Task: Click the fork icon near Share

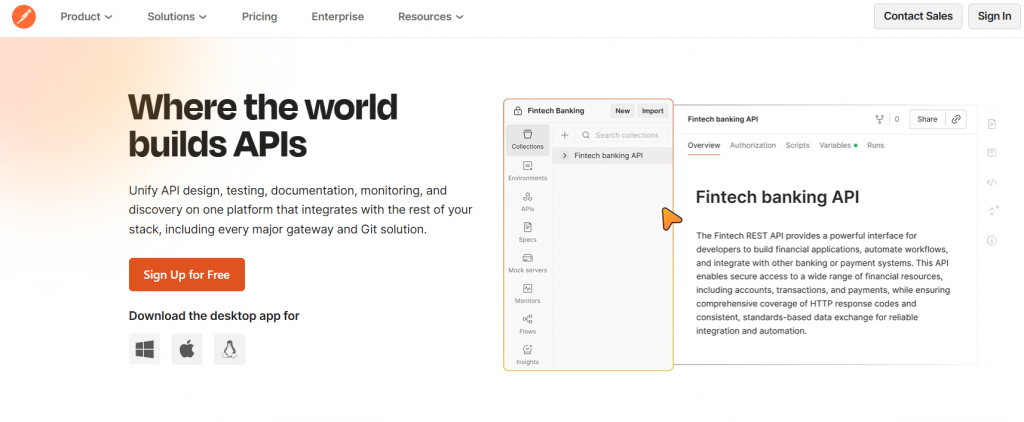Action: point(880,119)
